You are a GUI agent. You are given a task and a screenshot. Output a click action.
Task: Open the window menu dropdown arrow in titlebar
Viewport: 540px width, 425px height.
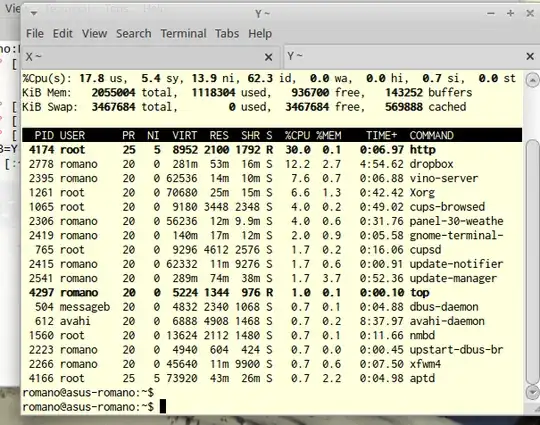tap(34, 13)
